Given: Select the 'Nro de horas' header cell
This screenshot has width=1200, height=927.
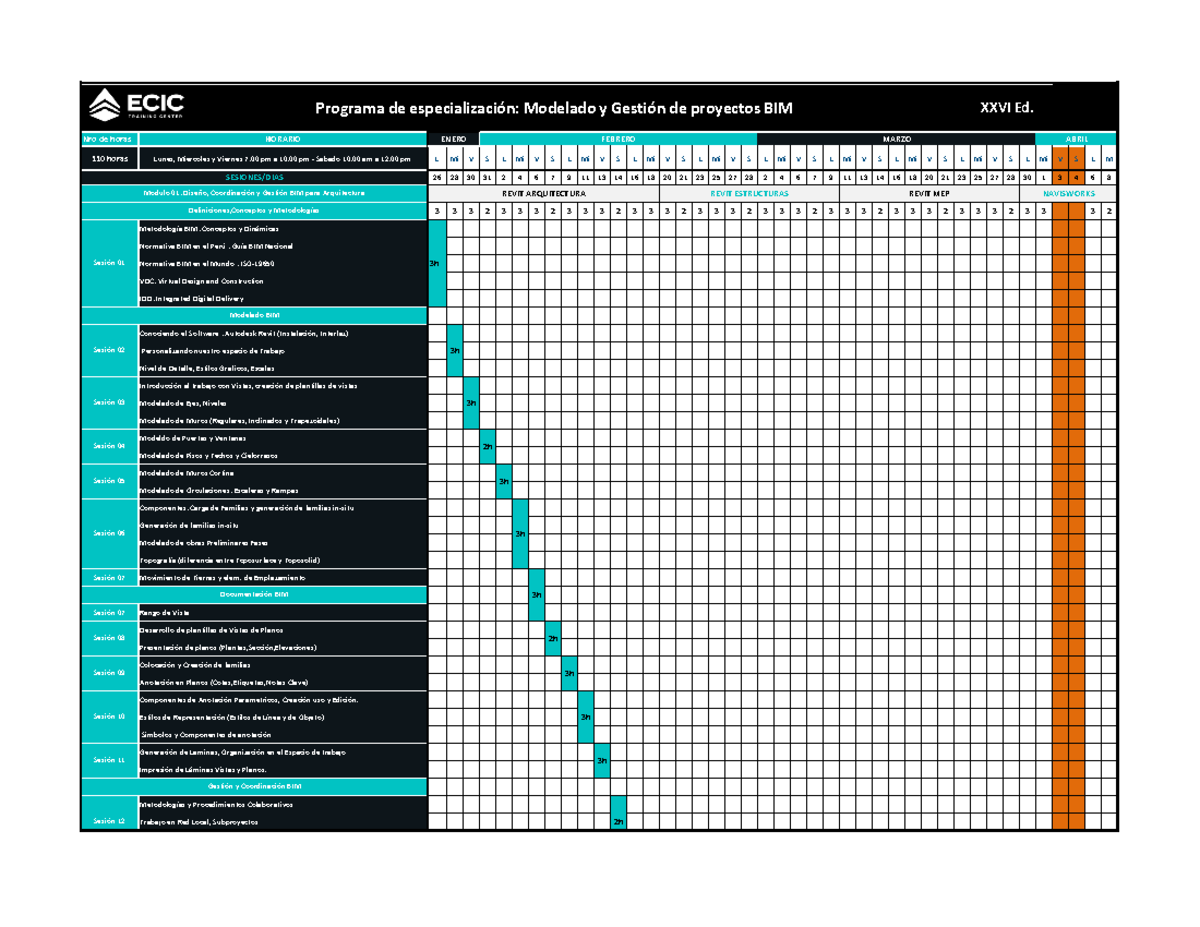Looking at the screenshot, I should [108, 139].
